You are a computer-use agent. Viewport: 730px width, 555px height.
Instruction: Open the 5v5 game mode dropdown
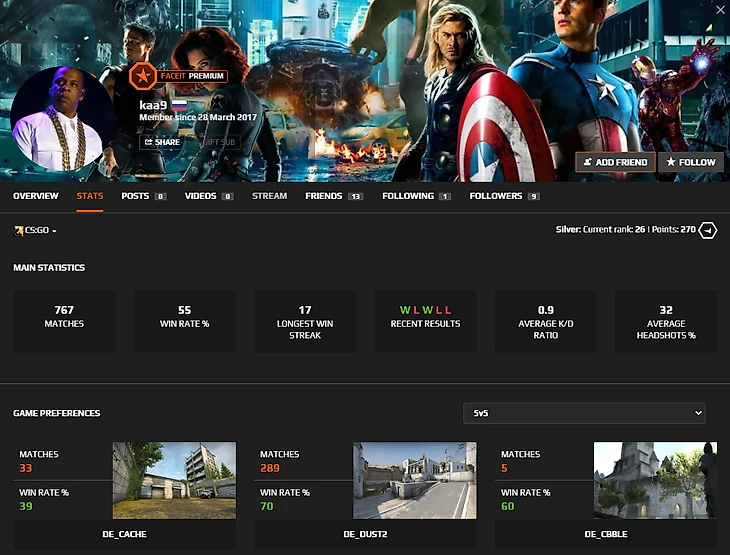[x=584, y=413]
